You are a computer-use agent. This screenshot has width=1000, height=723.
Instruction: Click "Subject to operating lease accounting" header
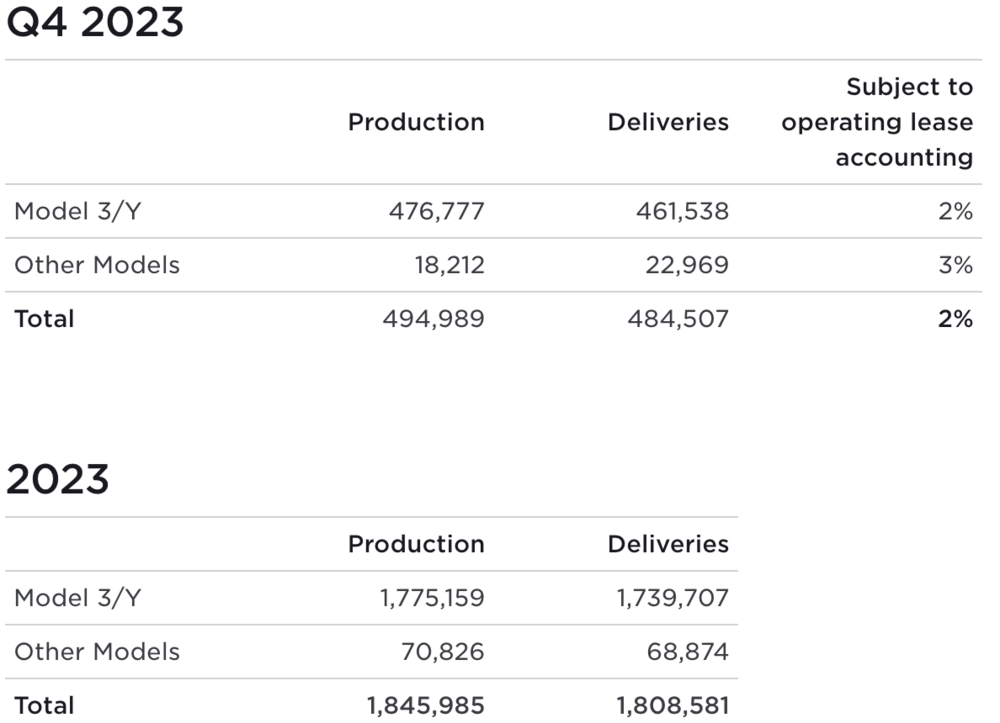point(877,122)
